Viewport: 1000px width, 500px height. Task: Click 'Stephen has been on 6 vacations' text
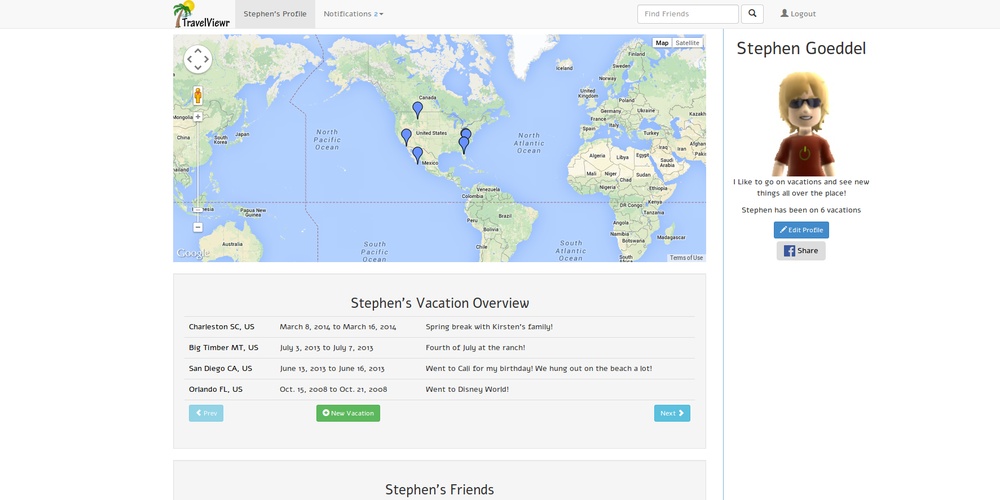(x=802, y=210)
